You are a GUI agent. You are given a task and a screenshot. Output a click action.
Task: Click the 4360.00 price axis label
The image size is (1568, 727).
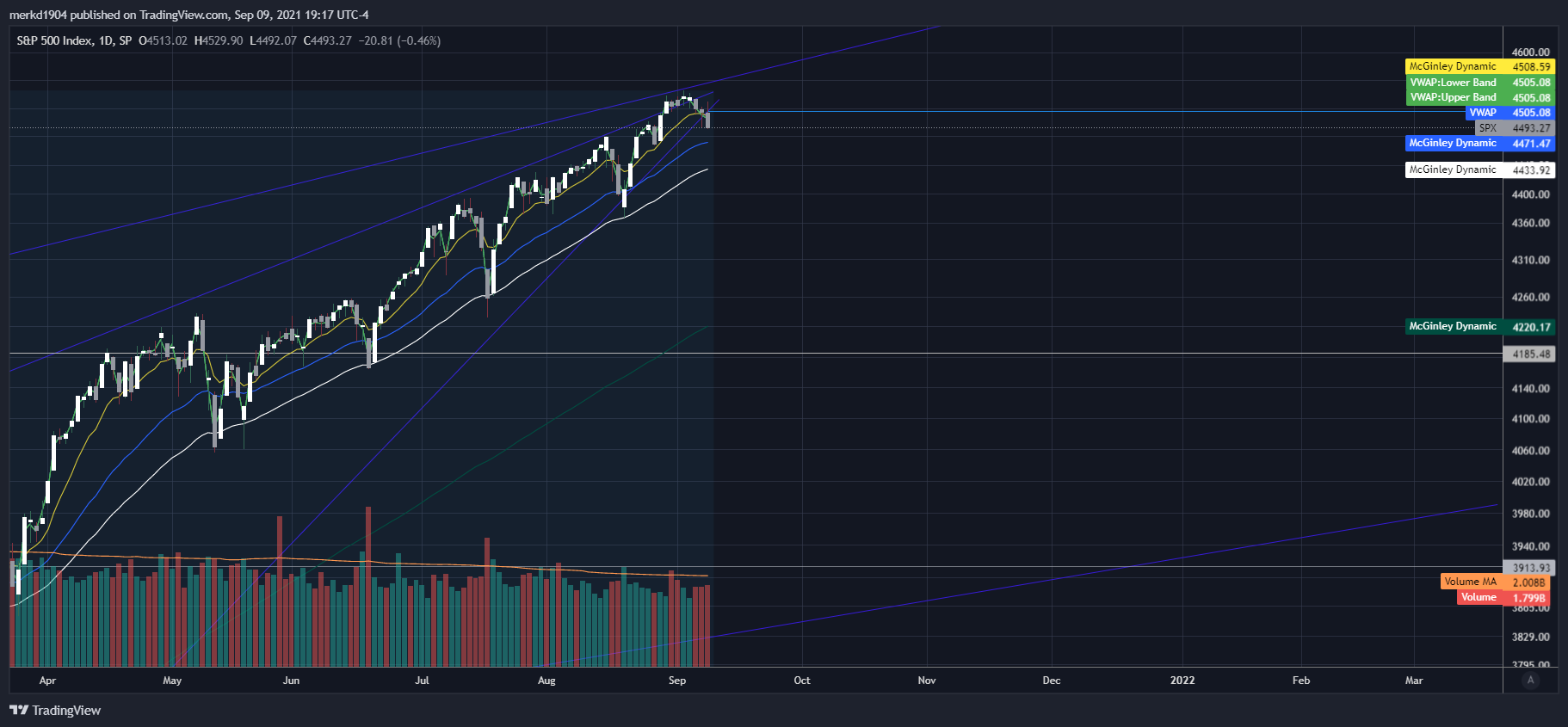(x=1531, y=223)
